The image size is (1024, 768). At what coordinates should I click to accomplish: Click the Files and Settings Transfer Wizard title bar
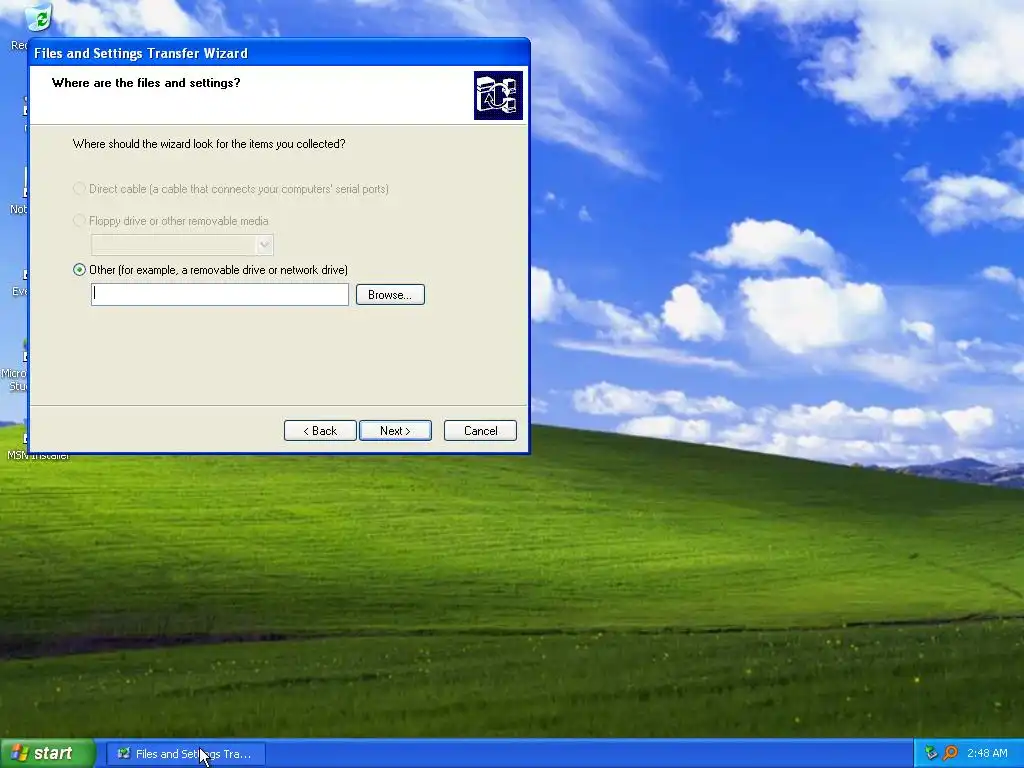279,53
